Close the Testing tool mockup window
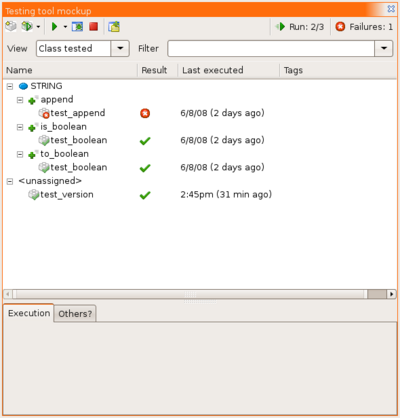Viewport: 400px width, 418px height. pyautogui.click(x=391, y=9)
